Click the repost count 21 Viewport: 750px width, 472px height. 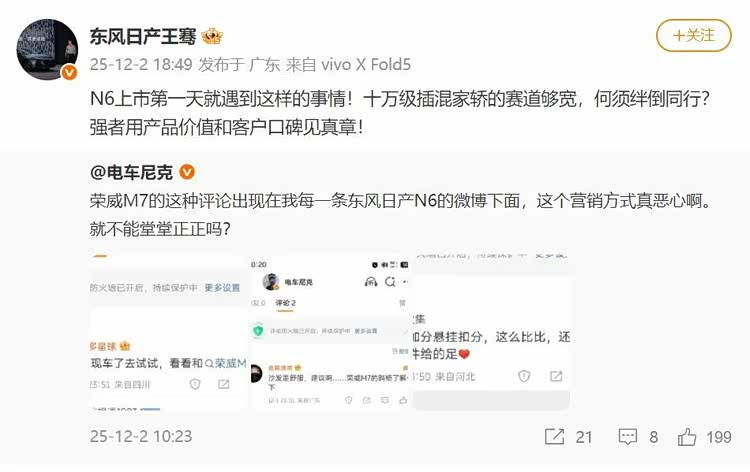coord(584,437)
